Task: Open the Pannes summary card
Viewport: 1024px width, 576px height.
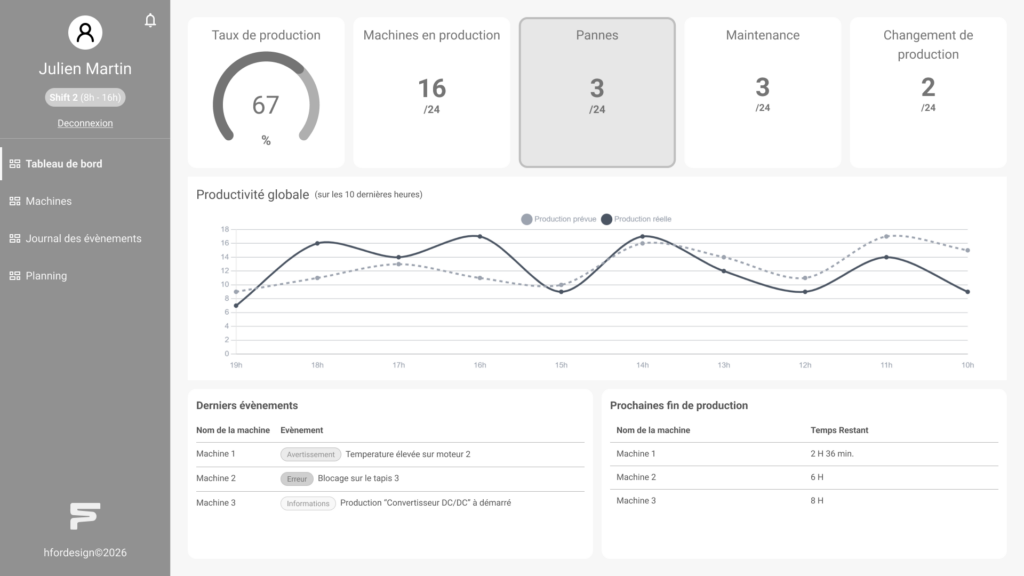Action: coord(597,92)
